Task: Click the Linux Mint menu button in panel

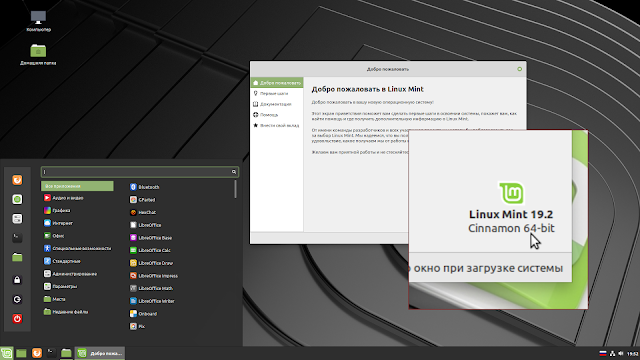Action: (7, 353)
